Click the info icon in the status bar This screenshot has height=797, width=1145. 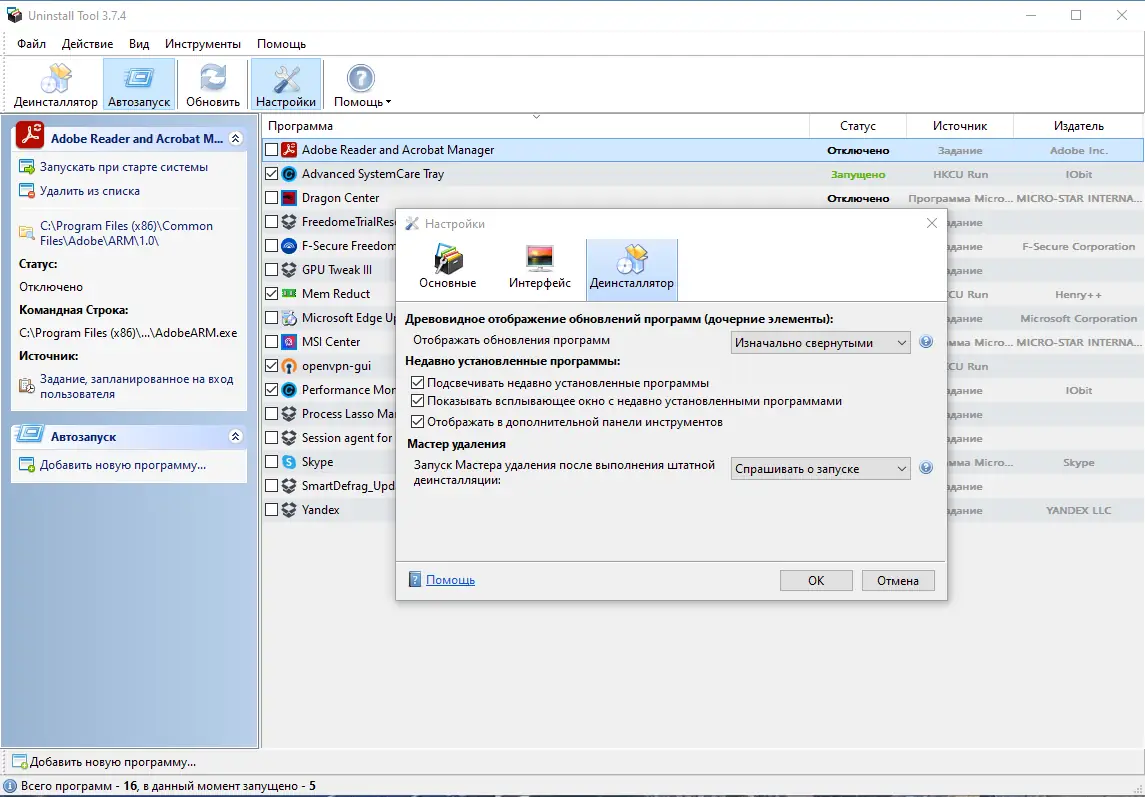pyautogui.click(x=10, y=786)
